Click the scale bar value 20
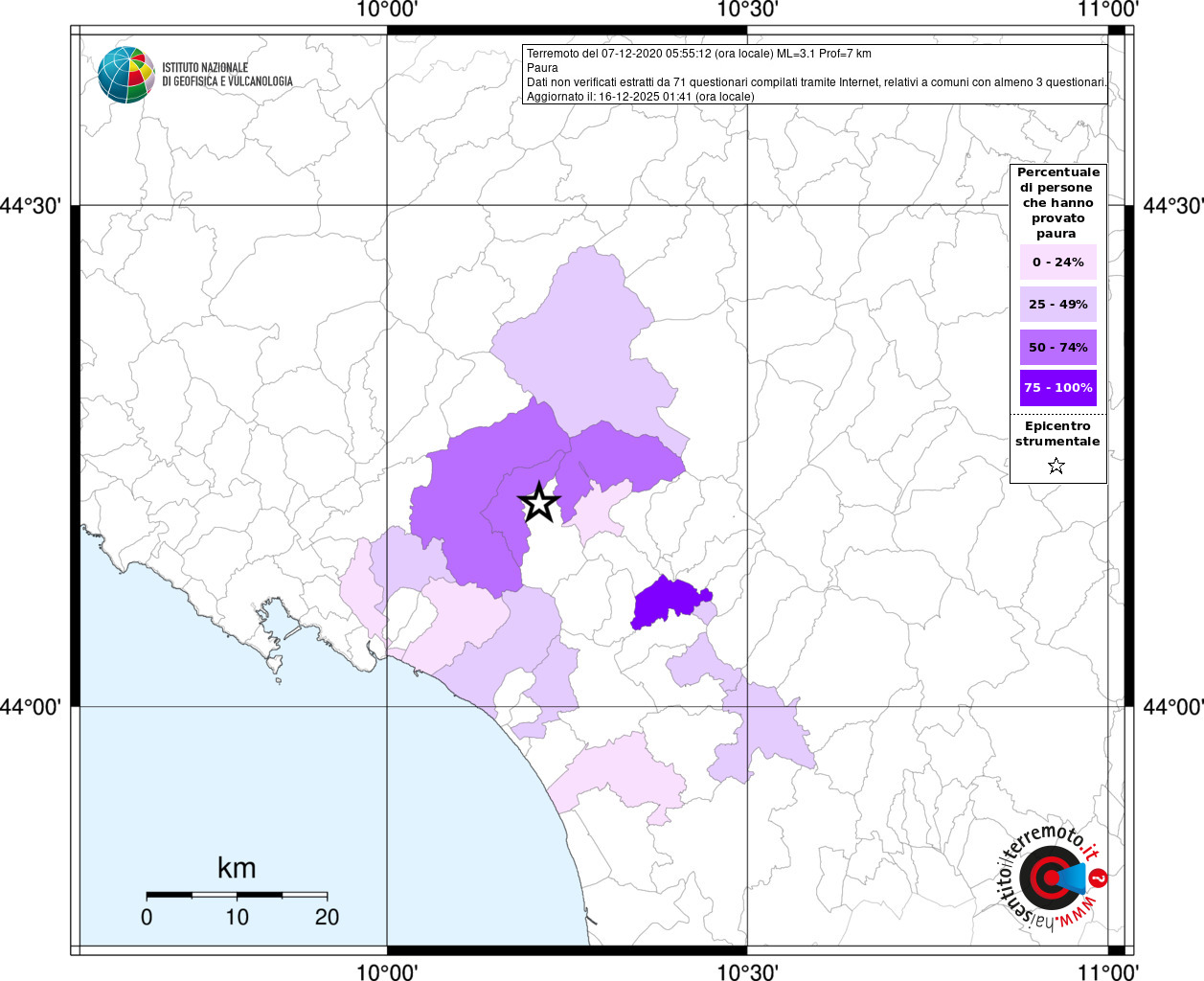1204x981 pixels. (328, 917)
